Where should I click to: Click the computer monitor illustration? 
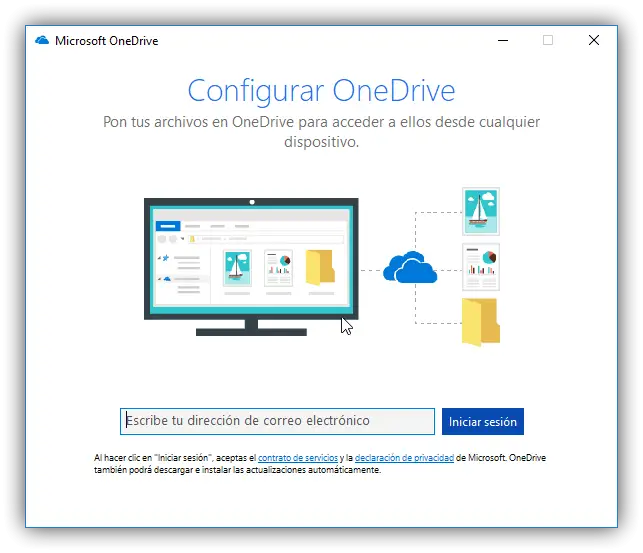point(251,266)
